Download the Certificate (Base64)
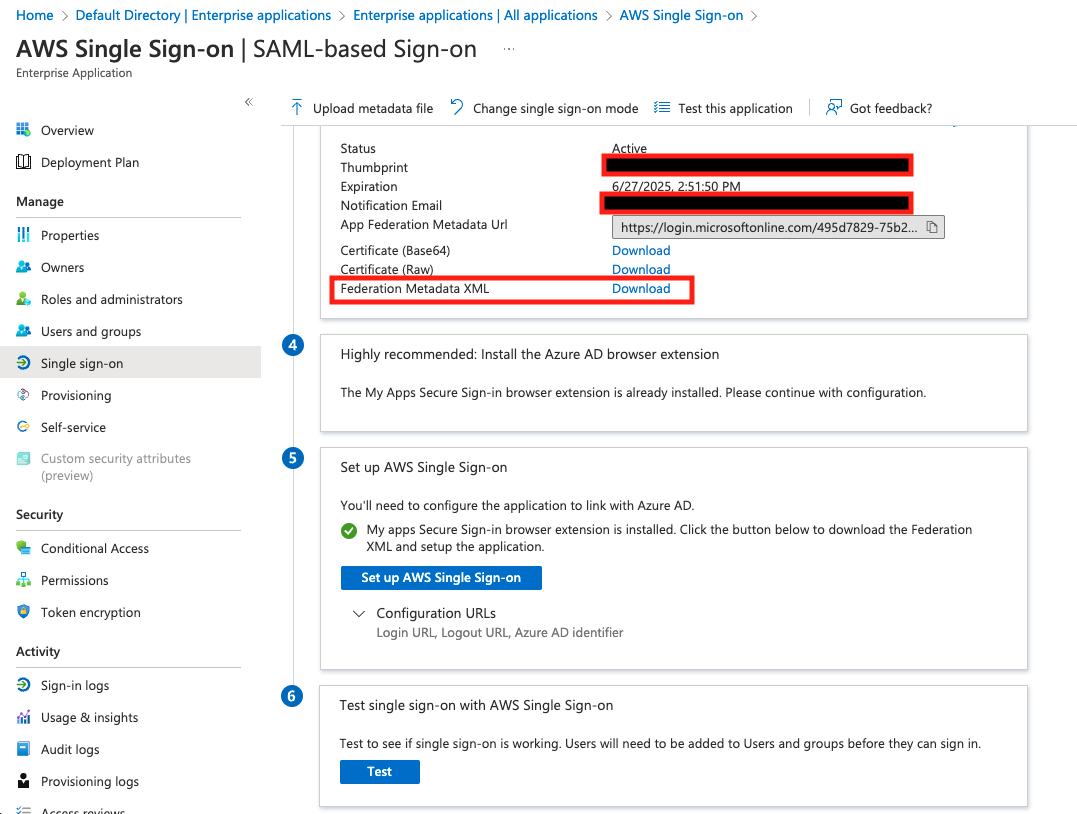 click(641, 251)
